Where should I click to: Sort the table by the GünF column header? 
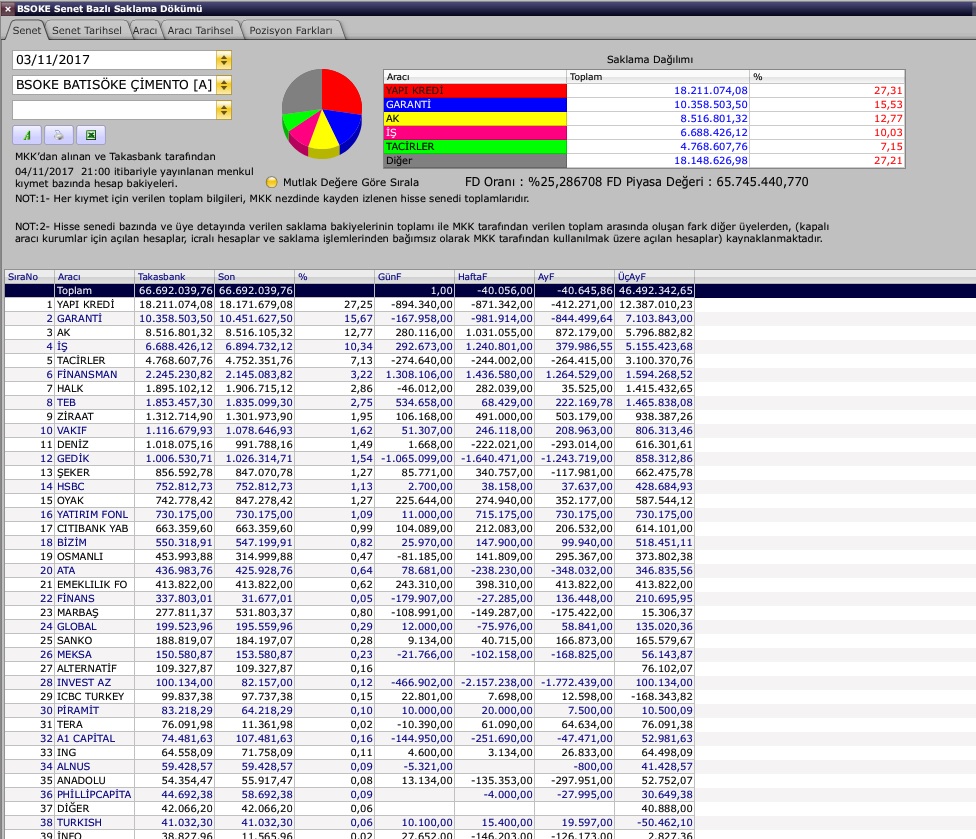(415, 277)
